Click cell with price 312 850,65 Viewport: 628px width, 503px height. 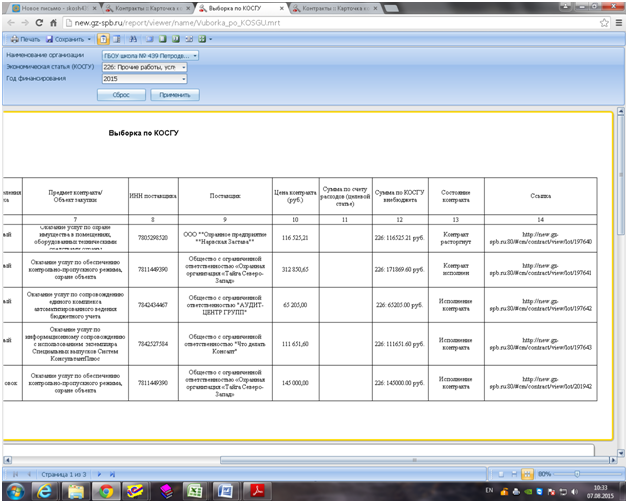tap(296, 269)
